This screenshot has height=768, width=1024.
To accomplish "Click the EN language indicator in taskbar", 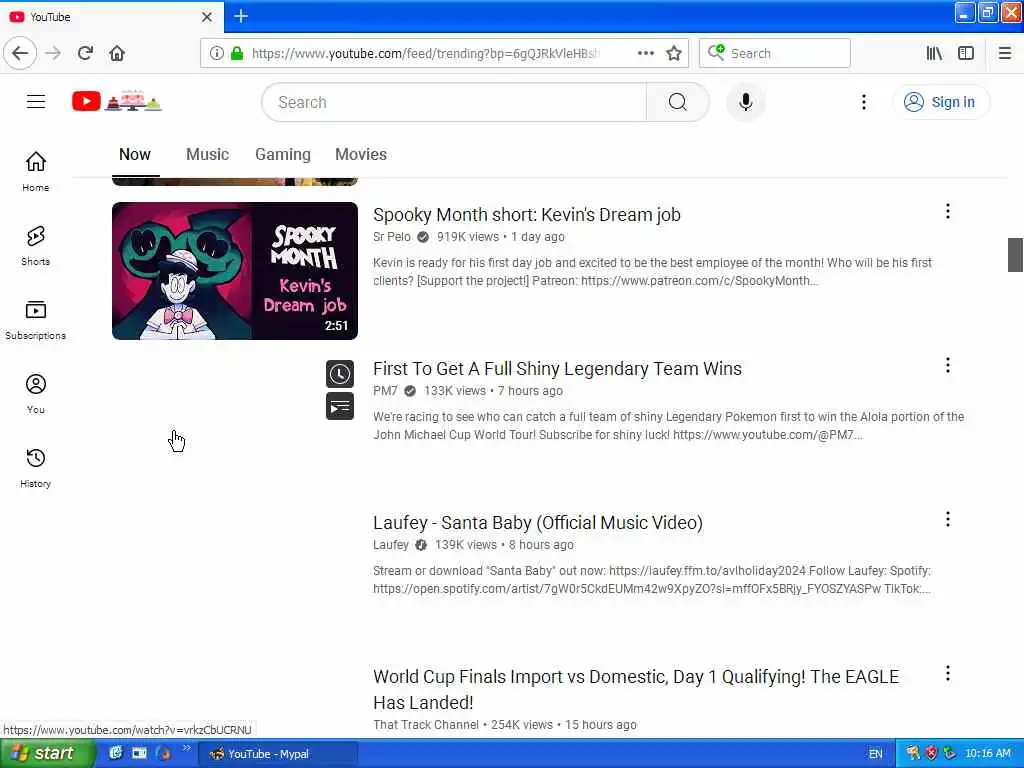I will [x=875, y=754].
